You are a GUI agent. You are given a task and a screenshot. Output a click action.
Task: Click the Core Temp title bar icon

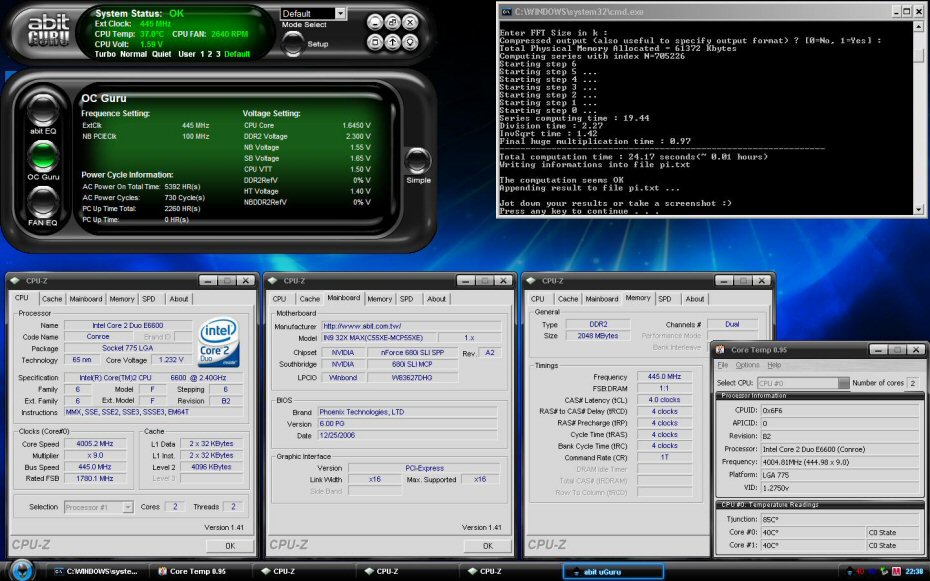pos(720,350)
